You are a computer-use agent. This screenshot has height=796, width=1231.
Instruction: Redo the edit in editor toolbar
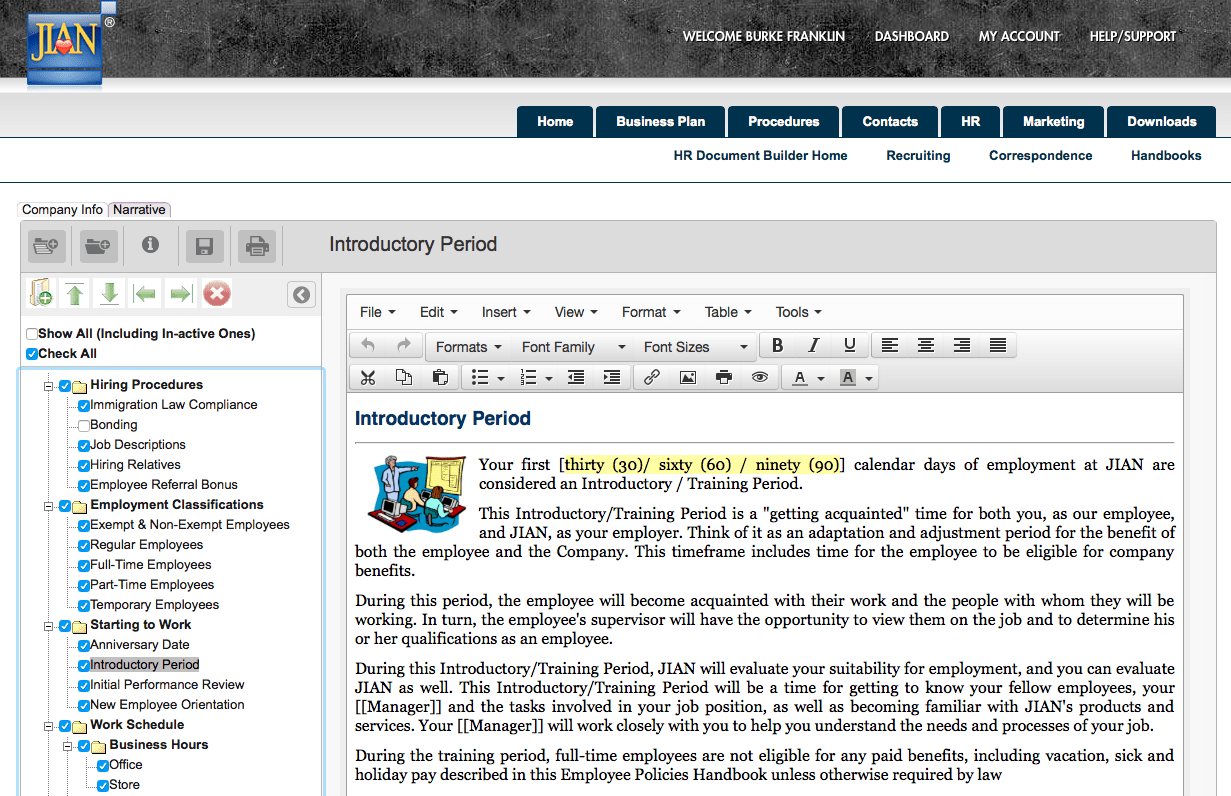[404, 346]
